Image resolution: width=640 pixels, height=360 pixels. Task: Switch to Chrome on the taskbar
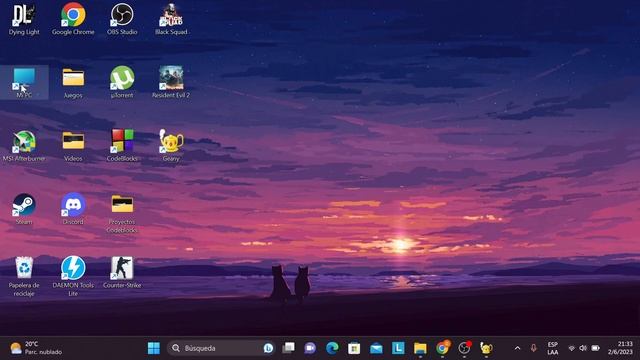[x=442, y=348]
